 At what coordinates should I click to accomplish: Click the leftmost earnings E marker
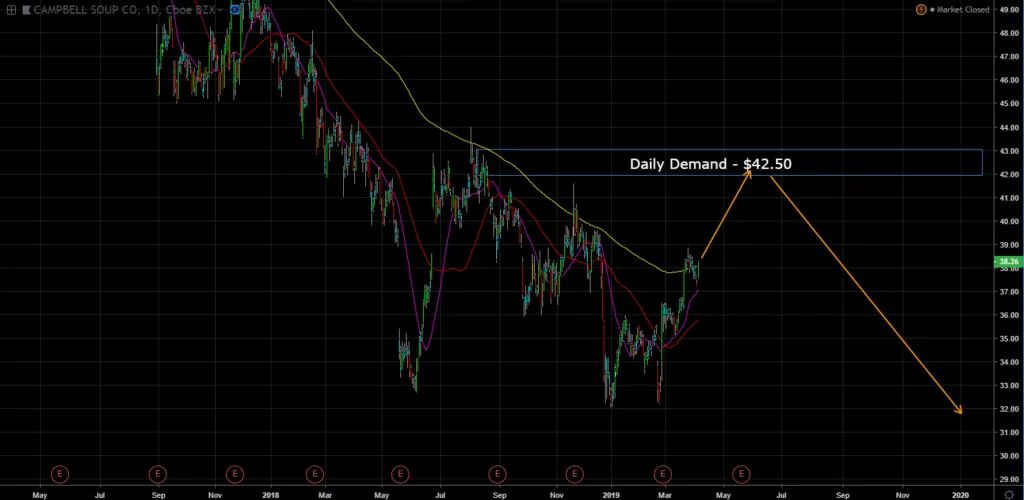[x=59, y=472]
